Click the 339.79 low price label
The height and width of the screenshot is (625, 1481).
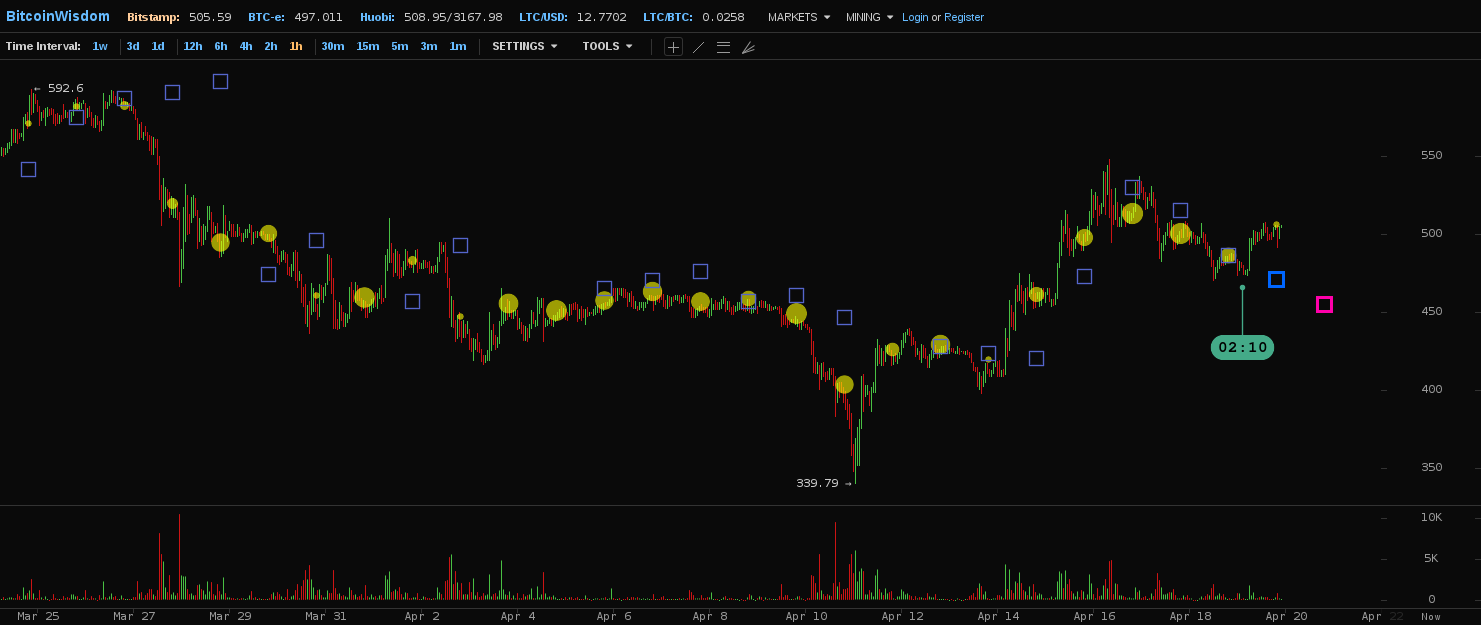coord(817,483)
